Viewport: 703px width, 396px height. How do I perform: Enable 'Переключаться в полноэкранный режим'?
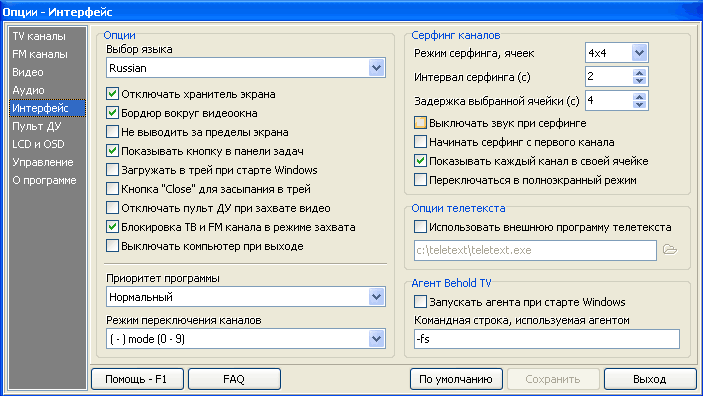tap(420, 179)
